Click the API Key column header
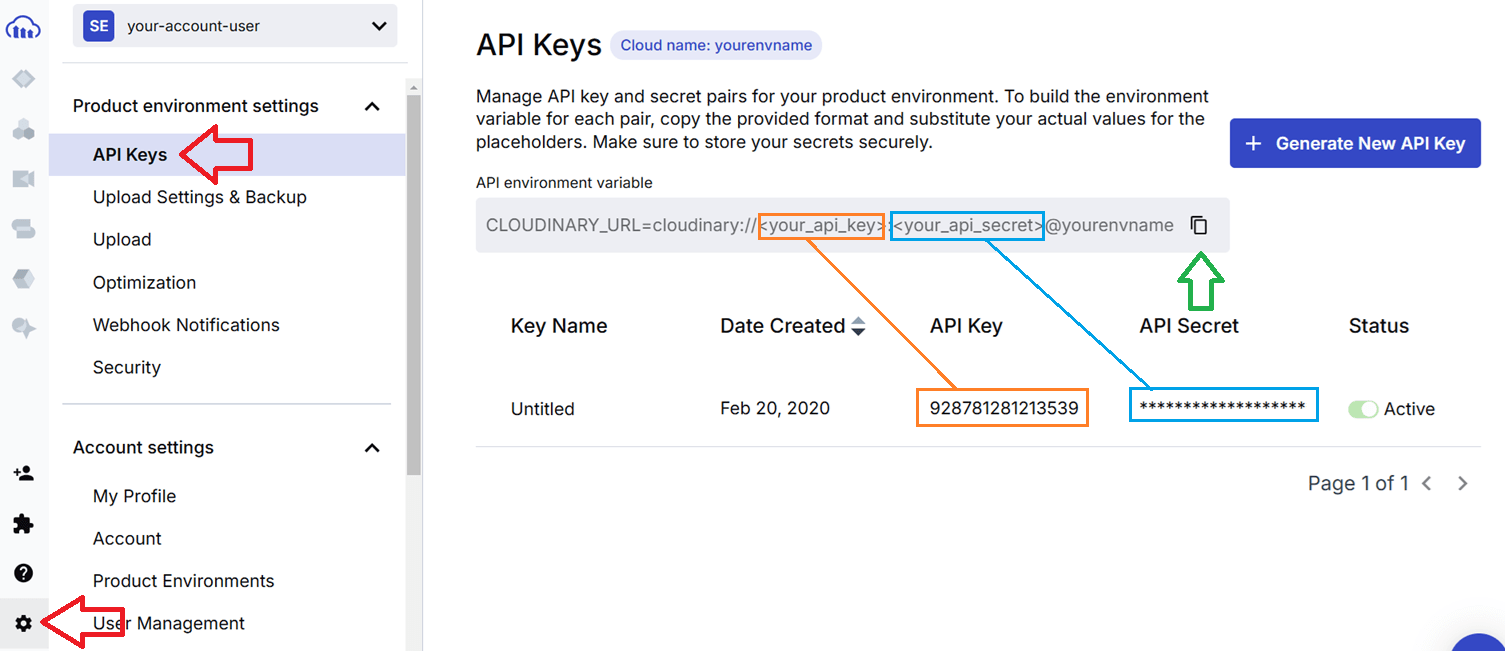 coord(966,326)
